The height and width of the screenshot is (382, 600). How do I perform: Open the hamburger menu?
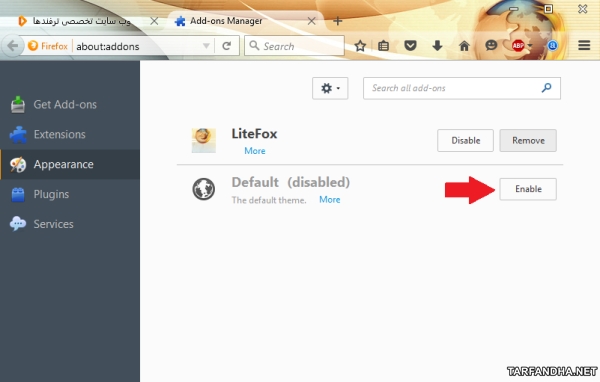point(584,46)
